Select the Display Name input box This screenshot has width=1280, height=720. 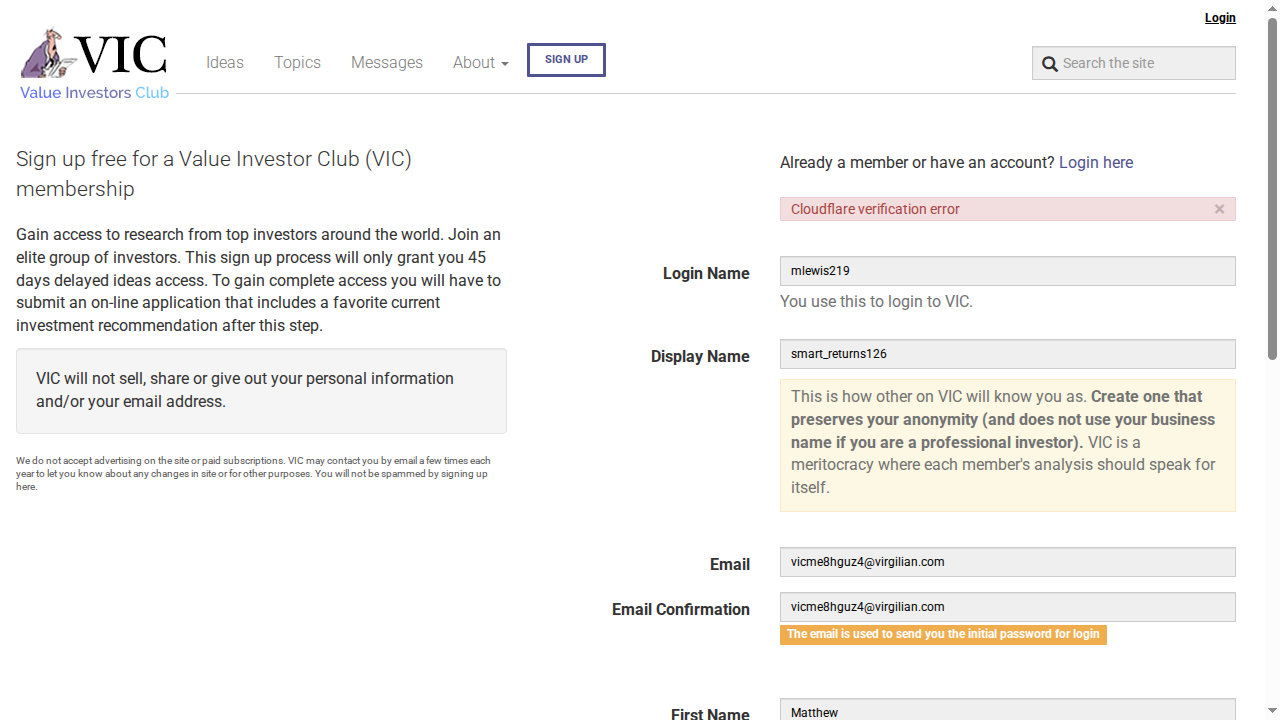[1007, 354]
